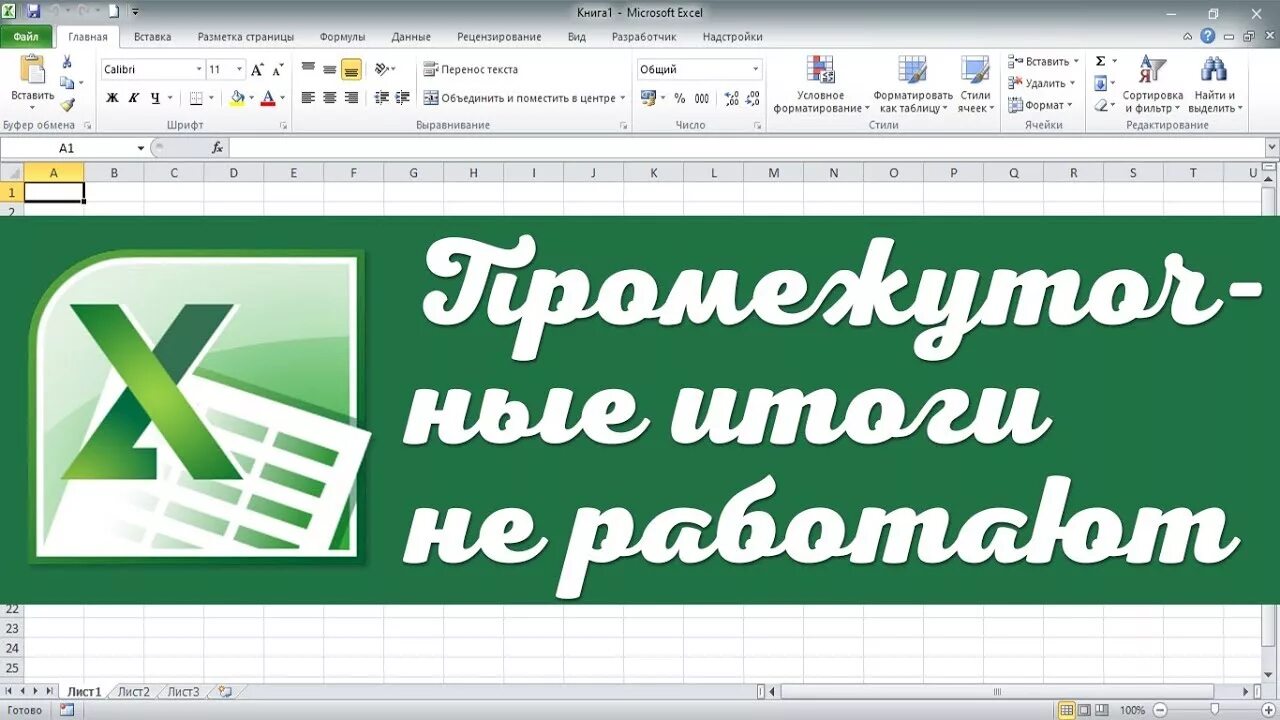The image size is (1280, 720).
Task: Click the Borders icon in Шрифт group
Action: (196, 98)
